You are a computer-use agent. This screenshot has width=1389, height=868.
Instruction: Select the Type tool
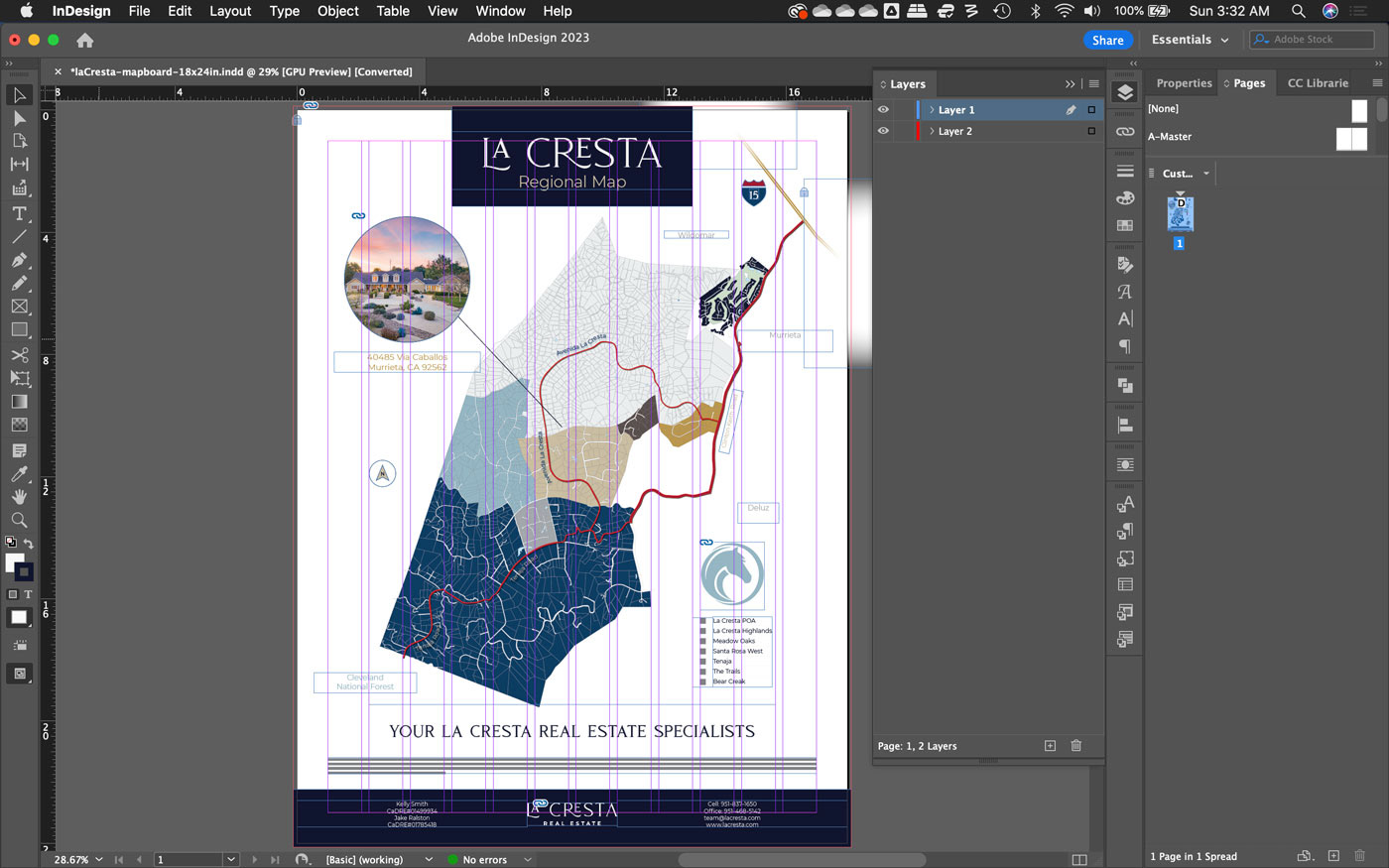point(19,213)
